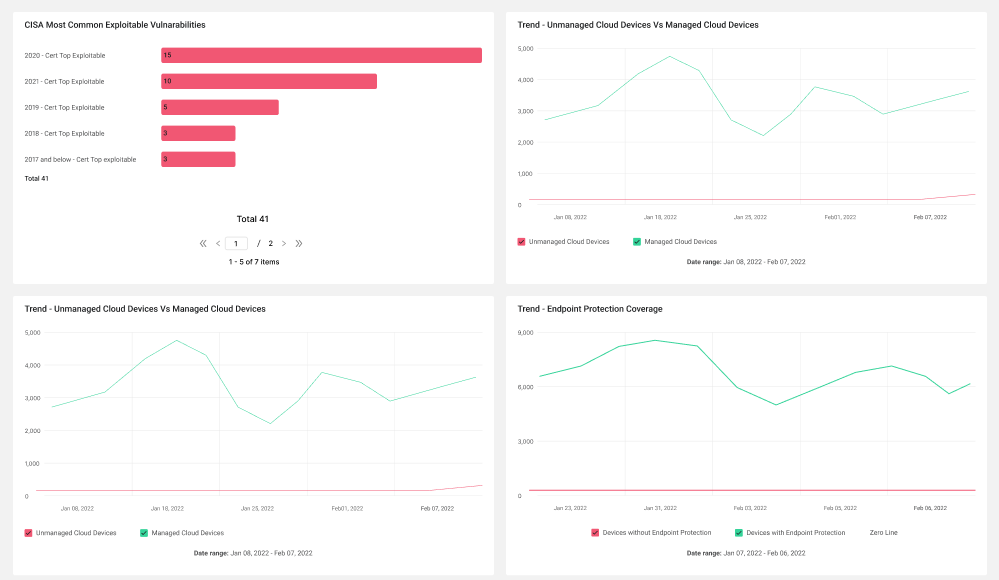The height and width of the screenshot is (580, 999).
Task: Click the CISA Most Common Exploitable Vulnerabilities title
Action: coord(115,25)
